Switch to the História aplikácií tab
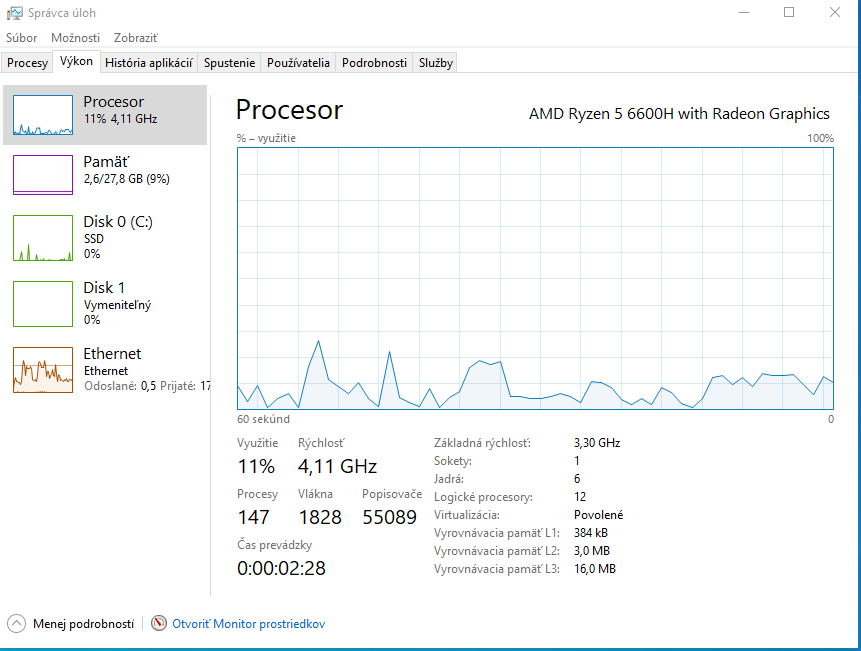 (149, 63)
